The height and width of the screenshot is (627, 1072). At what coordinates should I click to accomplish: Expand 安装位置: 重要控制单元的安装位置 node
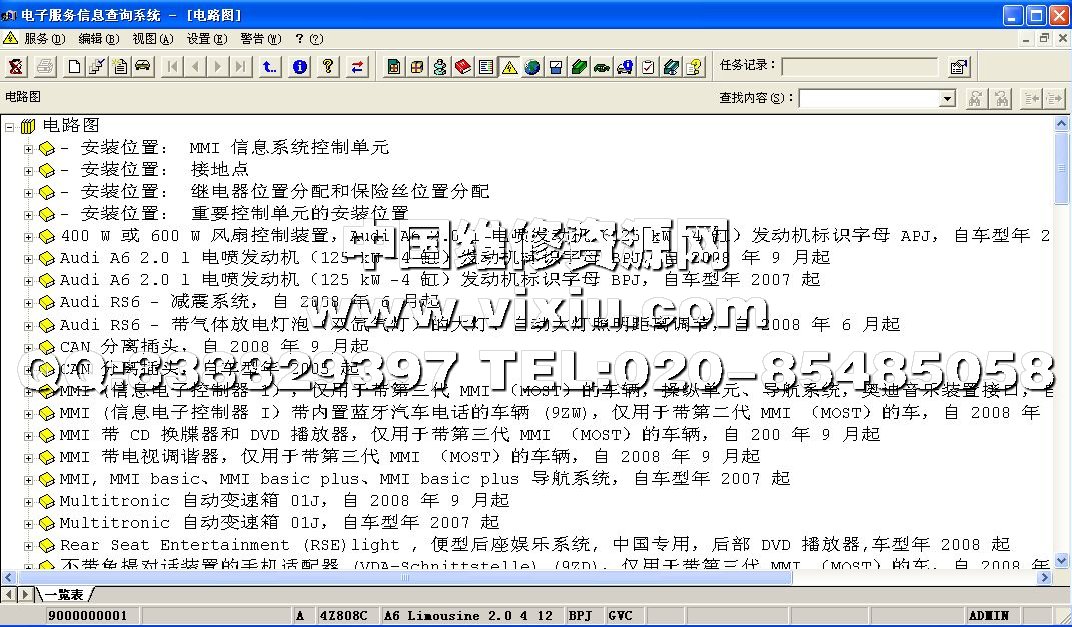coord(28,215)
